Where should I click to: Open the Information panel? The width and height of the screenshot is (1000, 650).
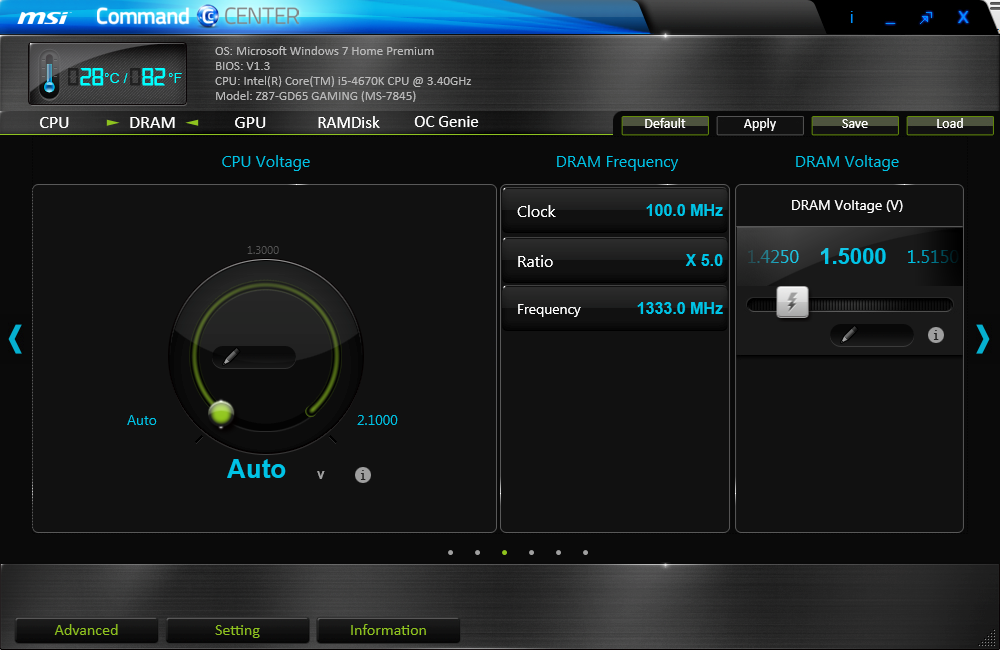(x=388, y=630)
